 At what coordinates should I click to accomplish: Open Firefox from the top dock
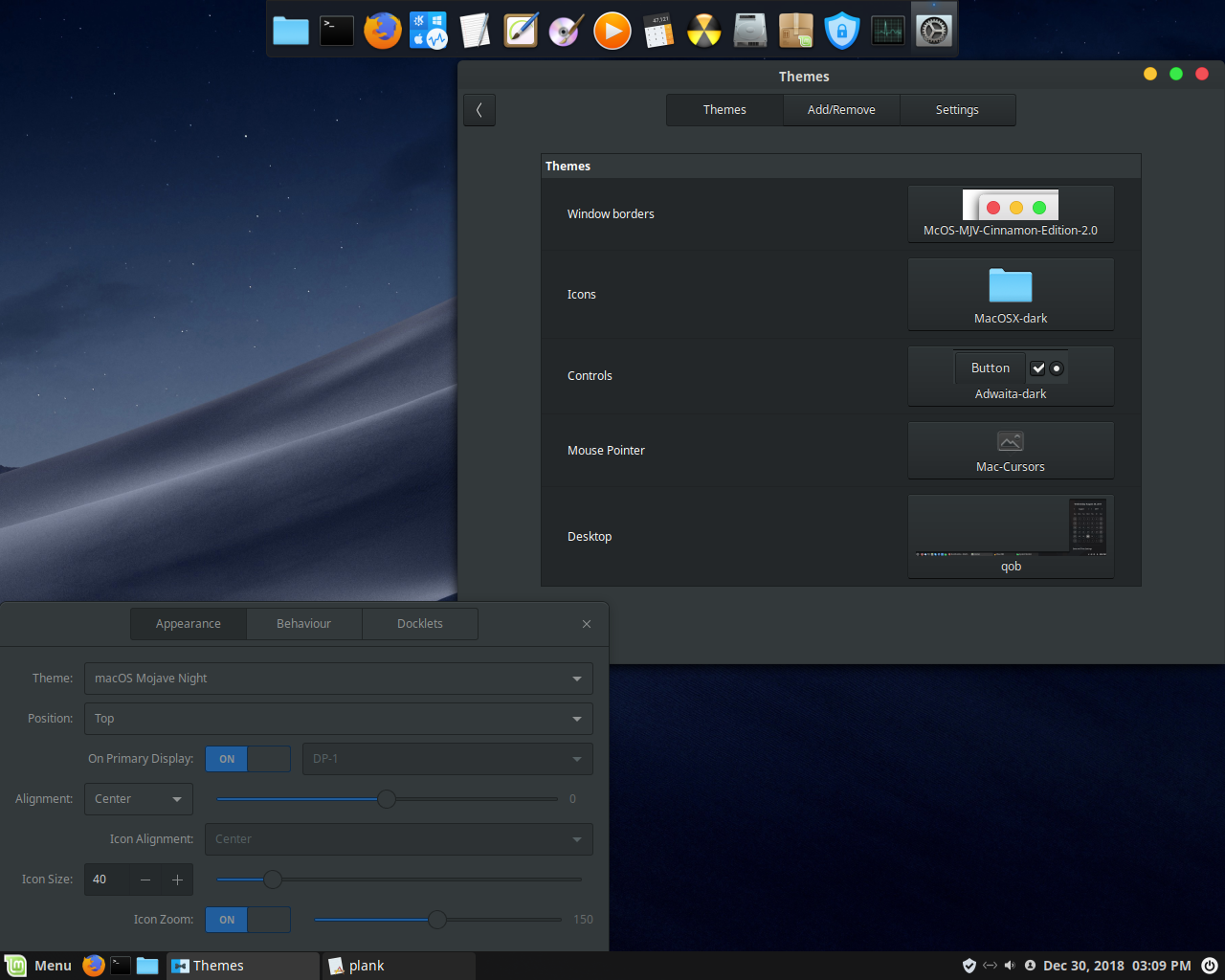(383, 31)
